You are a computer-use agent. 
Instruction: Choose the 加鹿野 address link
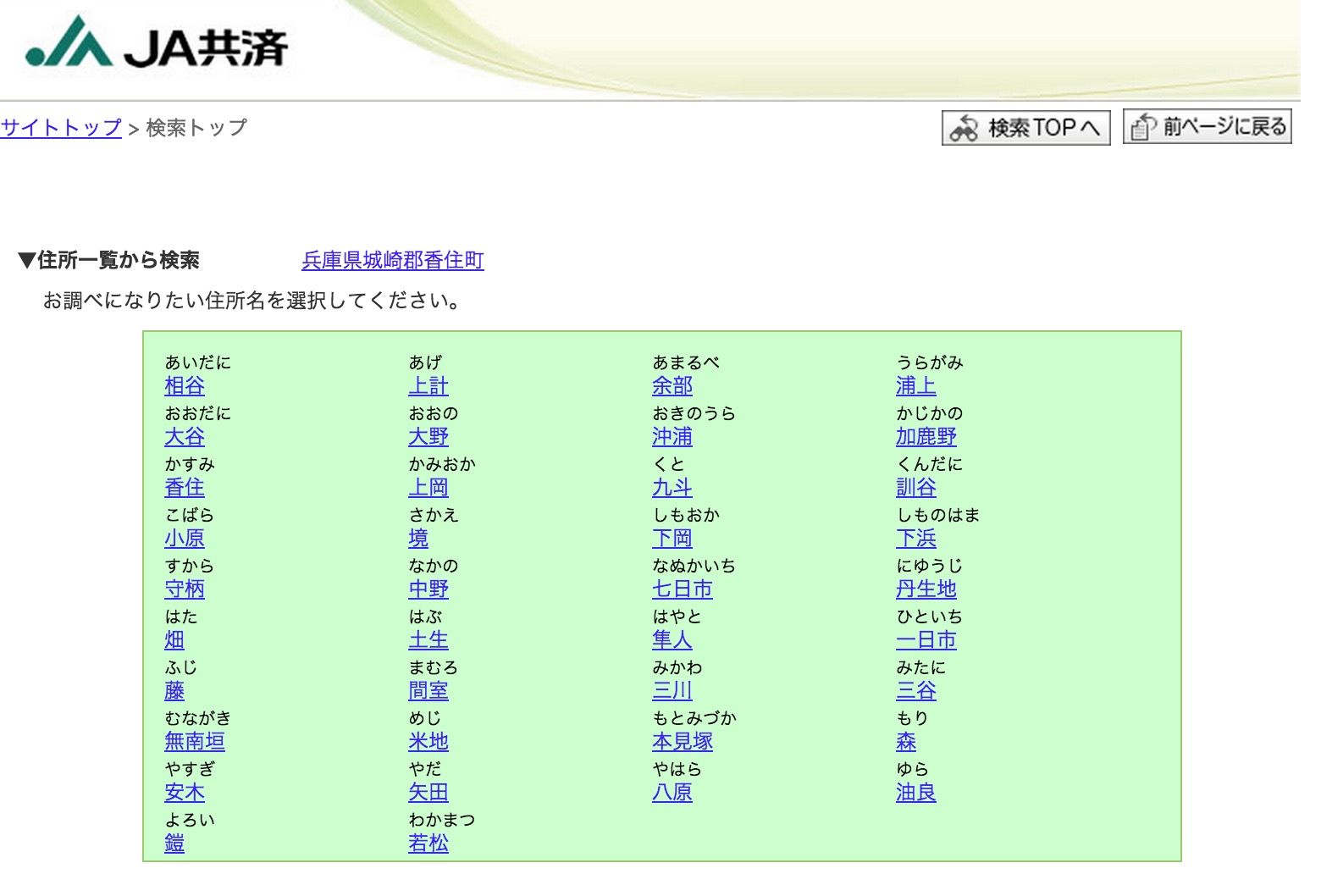click(x=926, y=437)
